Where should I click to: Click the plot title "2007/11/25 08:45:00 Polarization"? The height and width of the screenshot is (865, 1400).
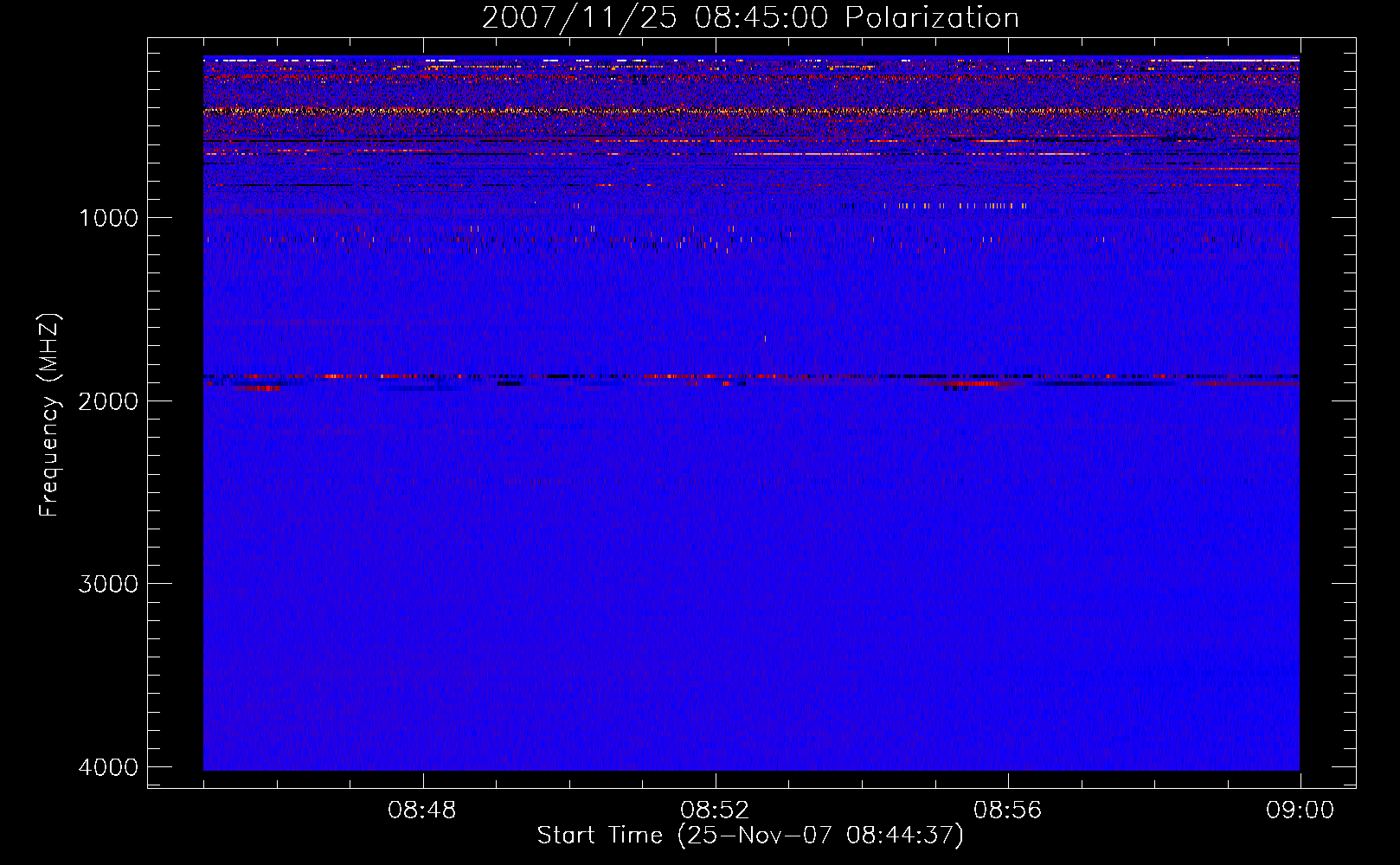click(x=750, y=18)
